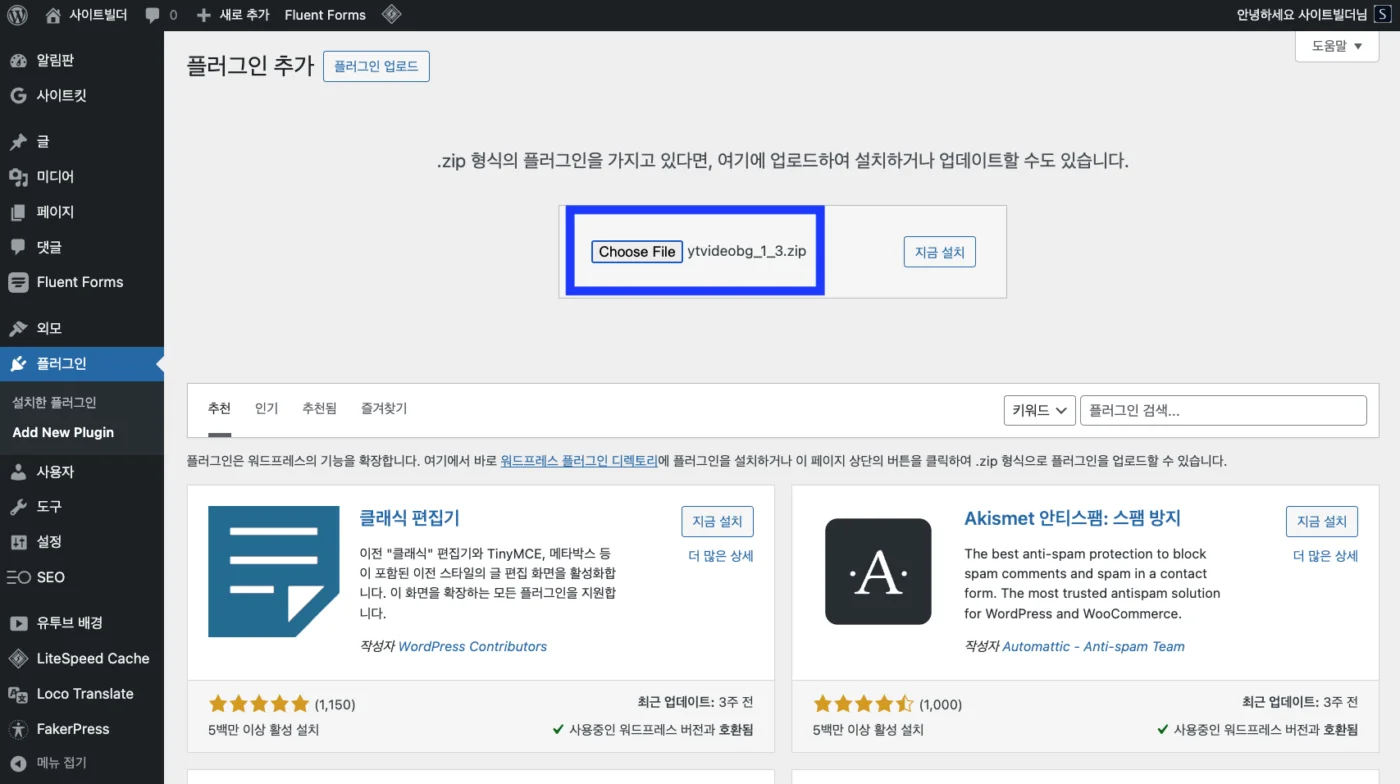Open the user avatar at top right
Image resolution: width=1400 pixels, height=784 pixels.
1381,15
